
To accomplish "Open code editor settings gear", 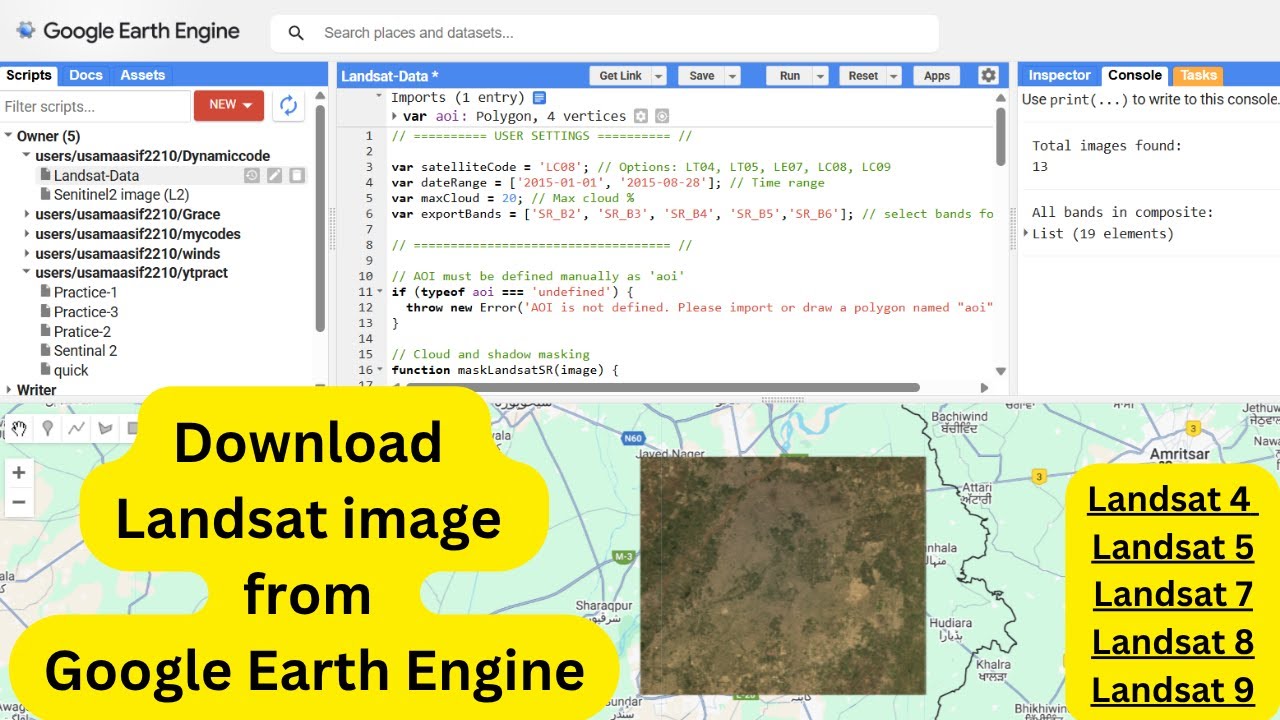I will coord(988,75).
